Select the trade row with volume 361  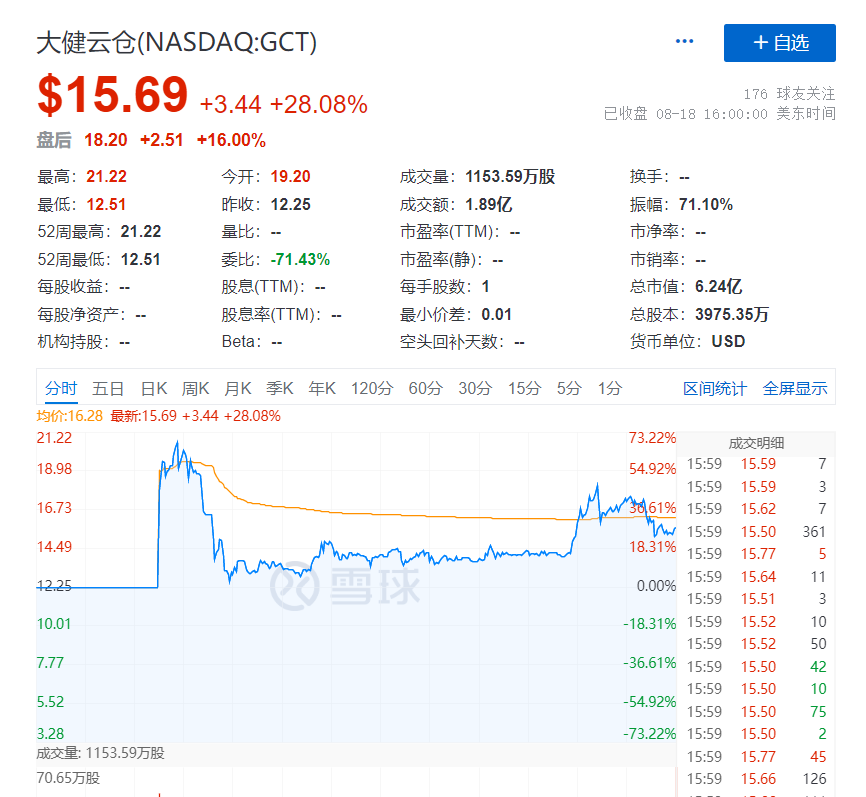point(756,532)
